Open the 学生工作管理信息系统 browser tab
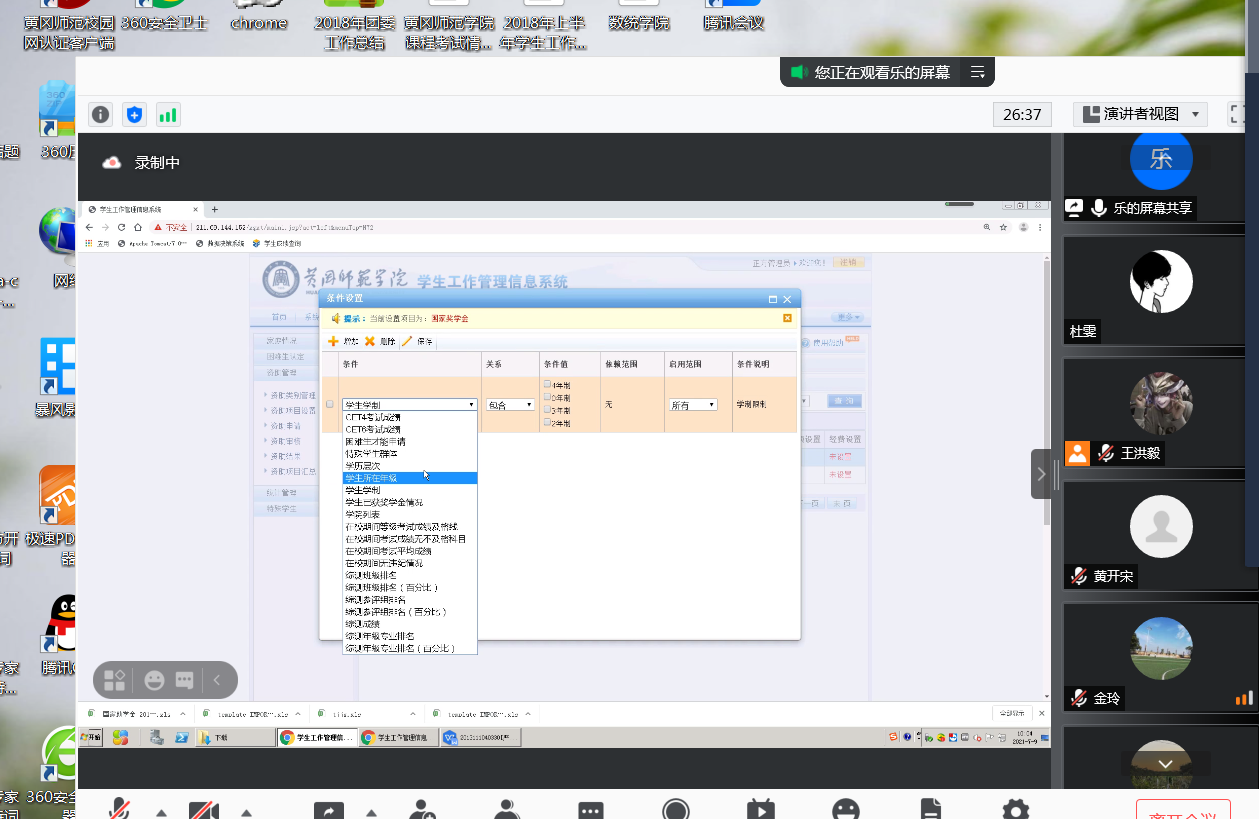 (144, 209)
